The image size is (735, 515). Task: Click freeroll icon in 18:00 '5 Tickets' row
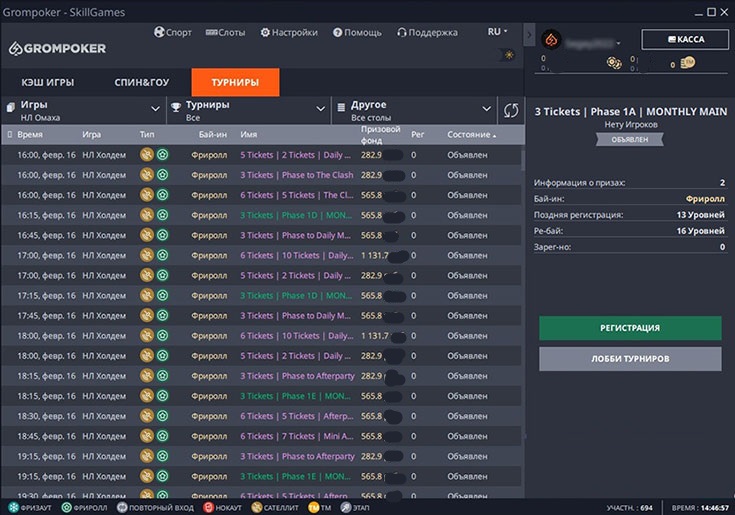163,356
